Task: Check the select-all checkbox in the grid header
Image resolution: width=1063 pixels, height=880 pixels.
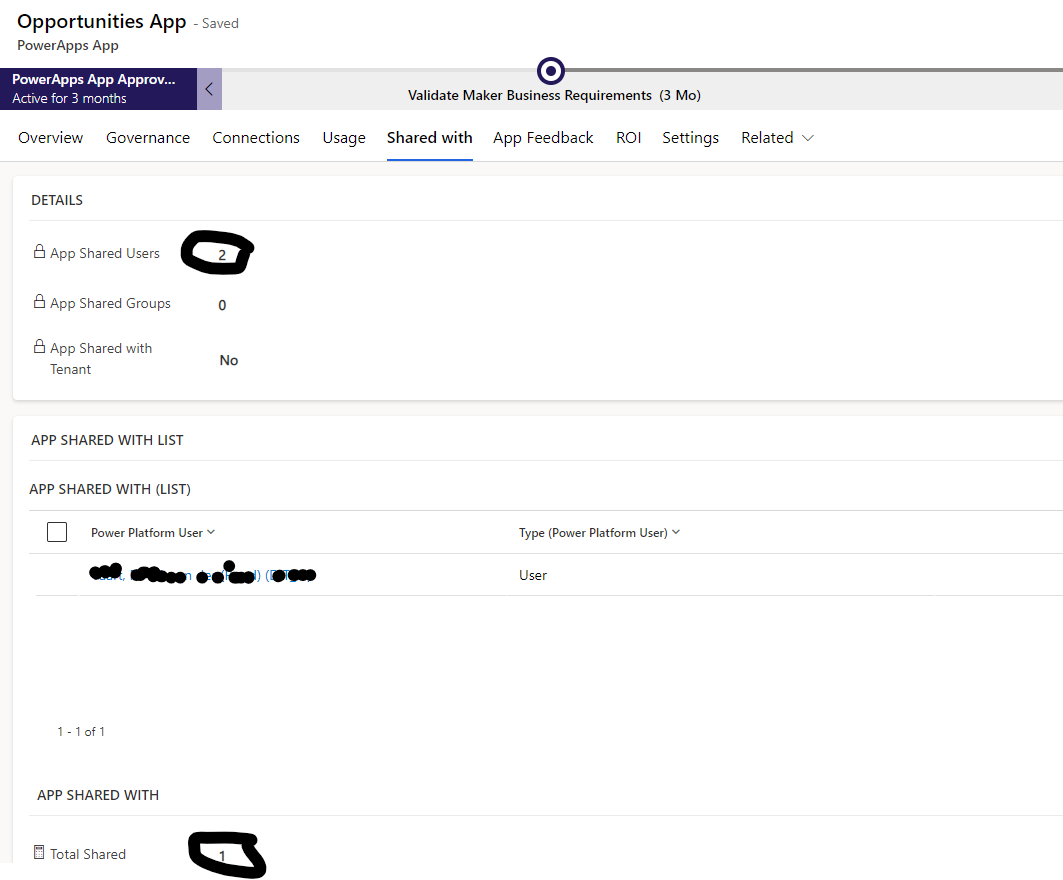Action: click(57, 531)
